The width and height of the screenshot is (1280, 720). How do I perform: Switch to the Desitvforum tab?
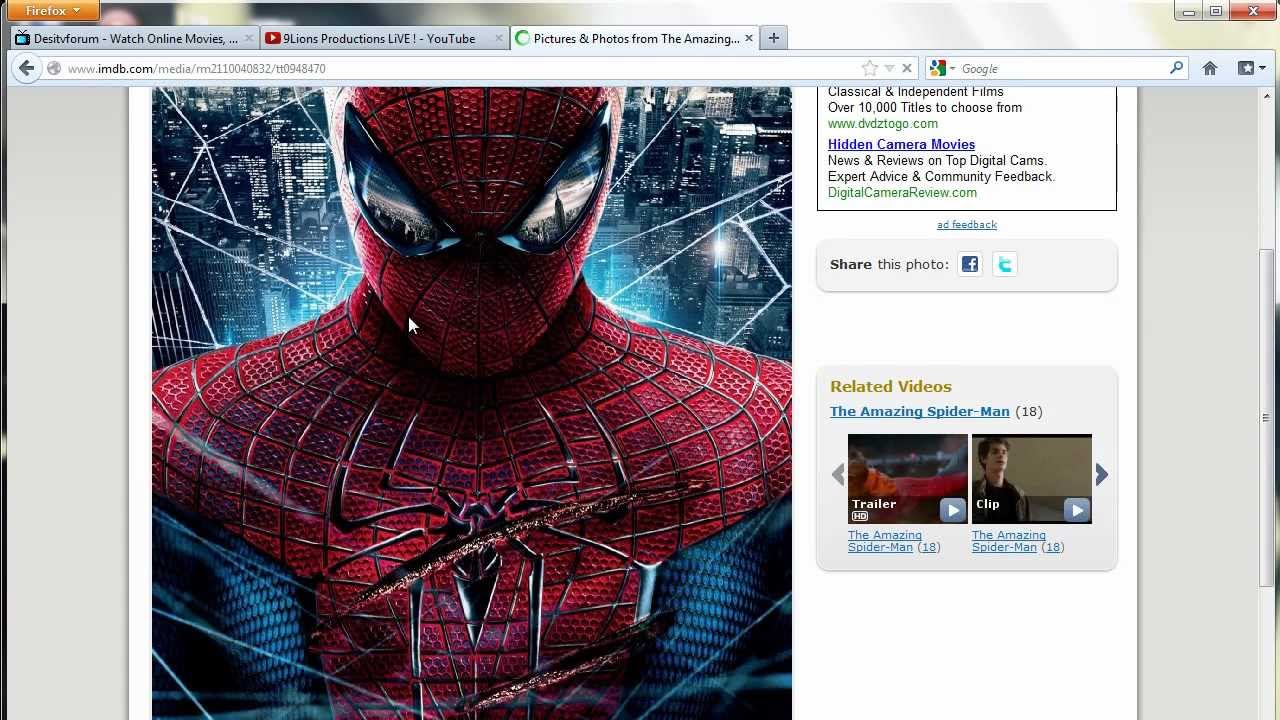[135, 39]
